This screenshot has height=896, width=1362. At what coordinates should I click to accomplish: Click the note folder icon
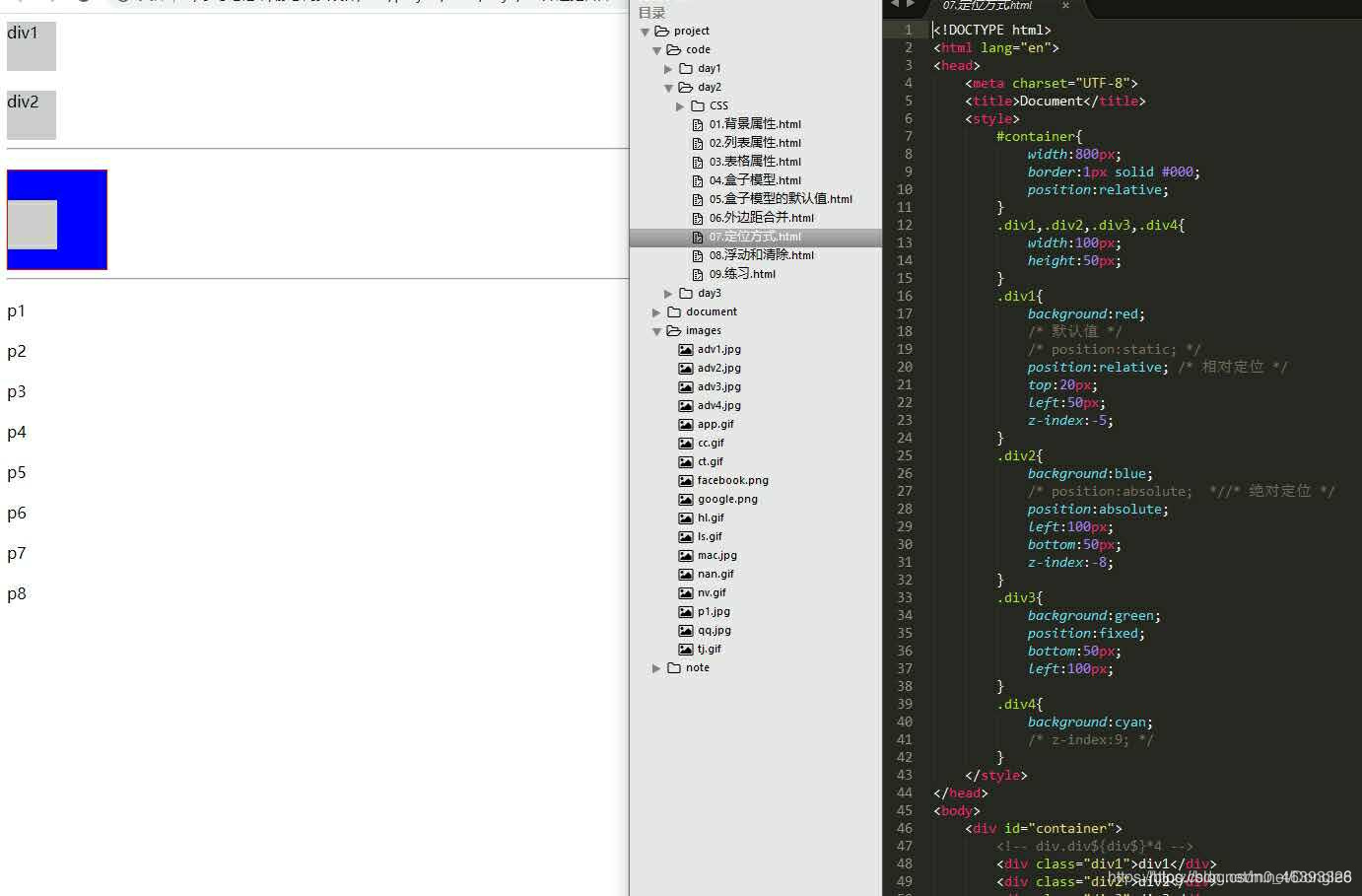coord(674,667)
